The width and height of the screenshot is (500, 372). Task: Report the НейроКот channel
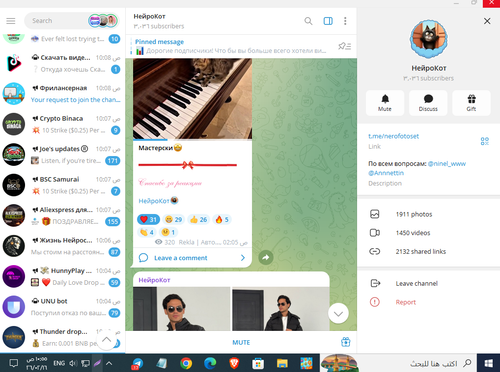(428, 302)
